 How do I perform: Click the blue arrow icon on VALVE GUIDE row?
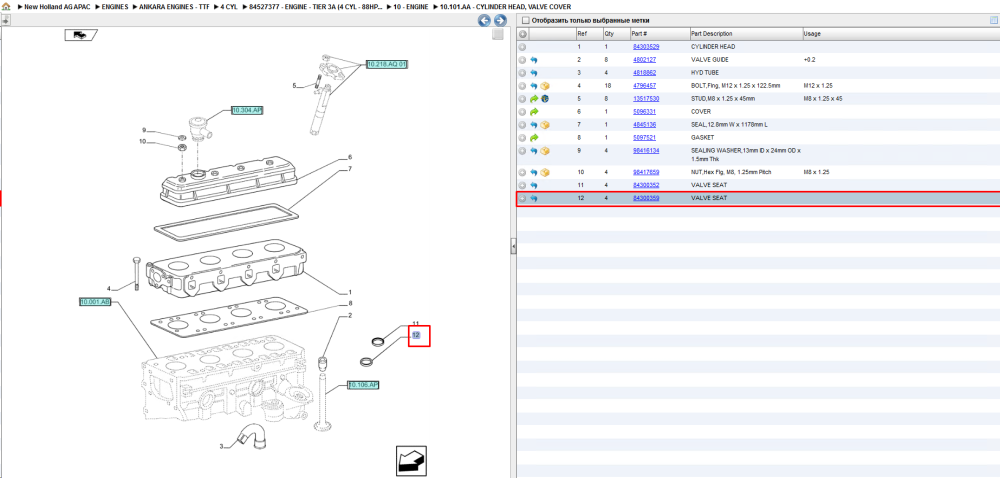(x=534, y=60)
